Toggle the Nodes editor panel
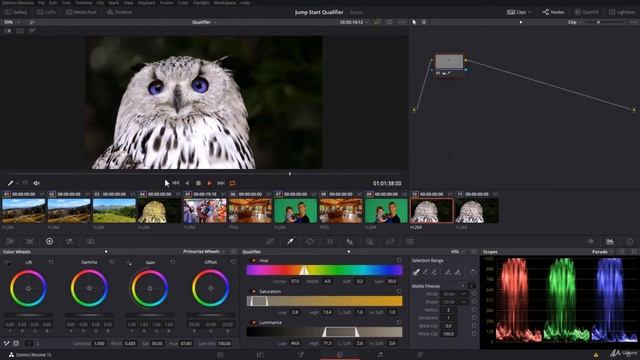 tap(553, 12)
